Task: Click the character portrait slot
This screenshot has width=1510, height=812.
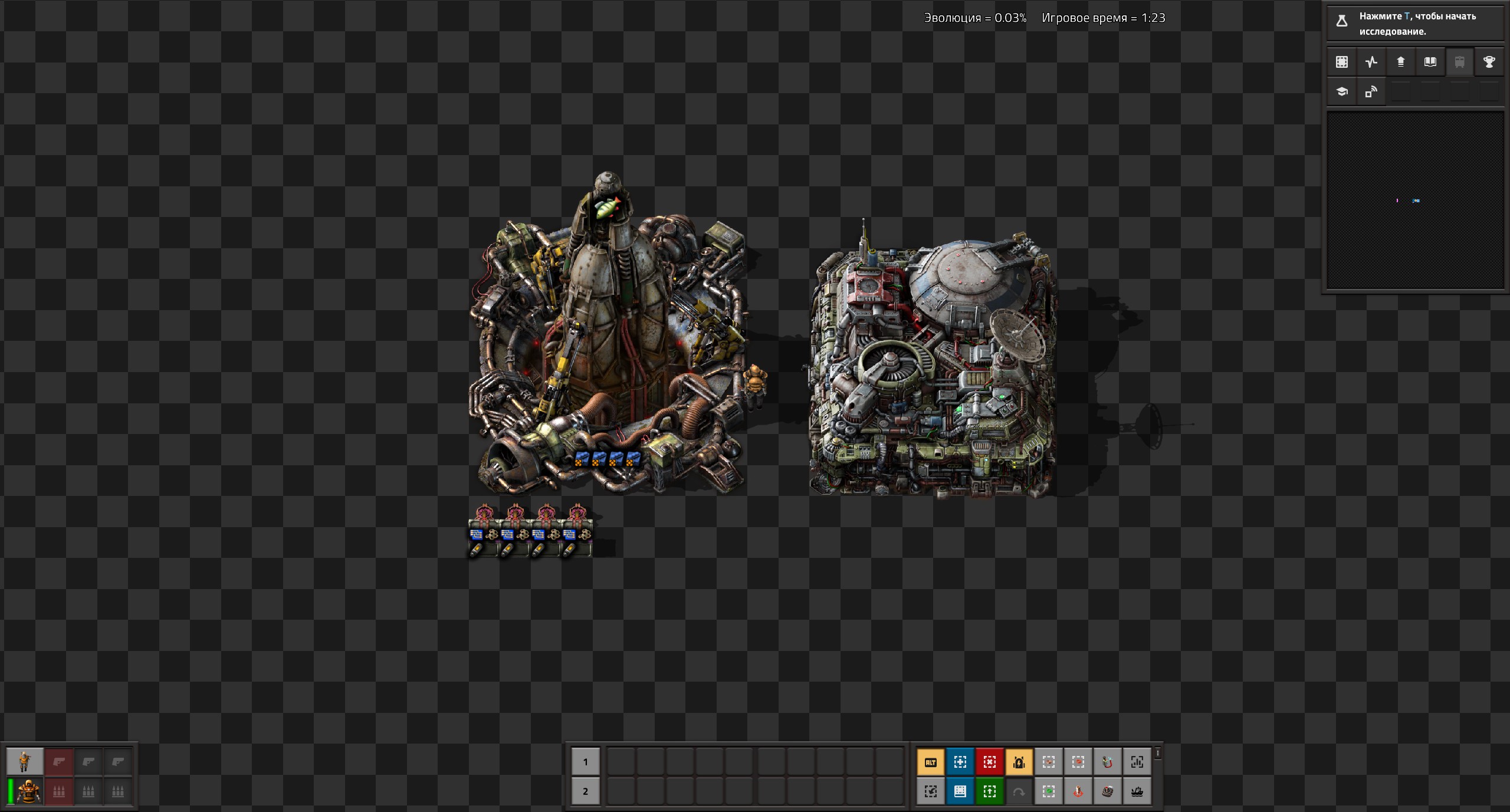Action: (x=25, y=761)
